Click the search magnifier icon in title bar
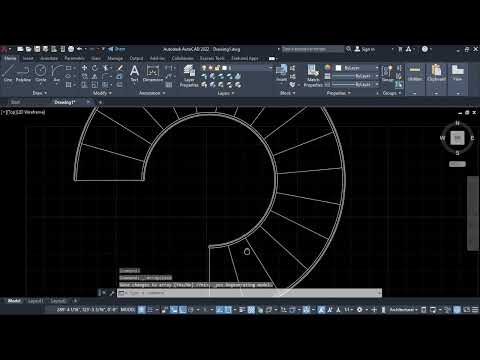Screen dimensions: 480x360 click(348, 49)
